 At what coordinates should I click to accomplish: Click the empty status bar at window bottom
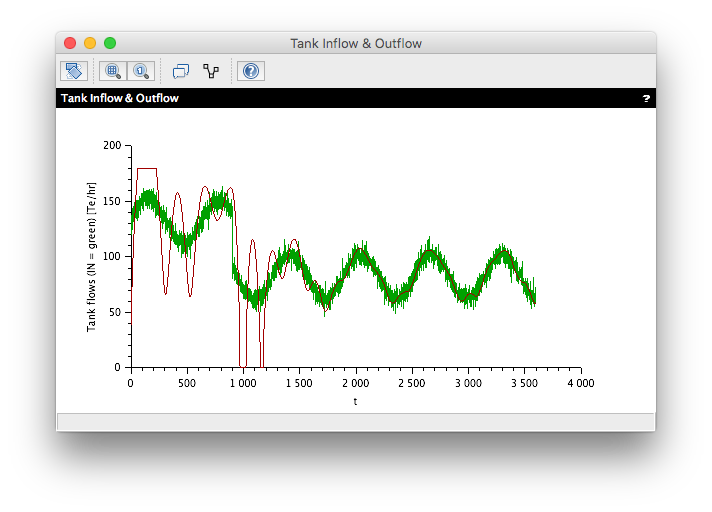click(x=356, y=422)
